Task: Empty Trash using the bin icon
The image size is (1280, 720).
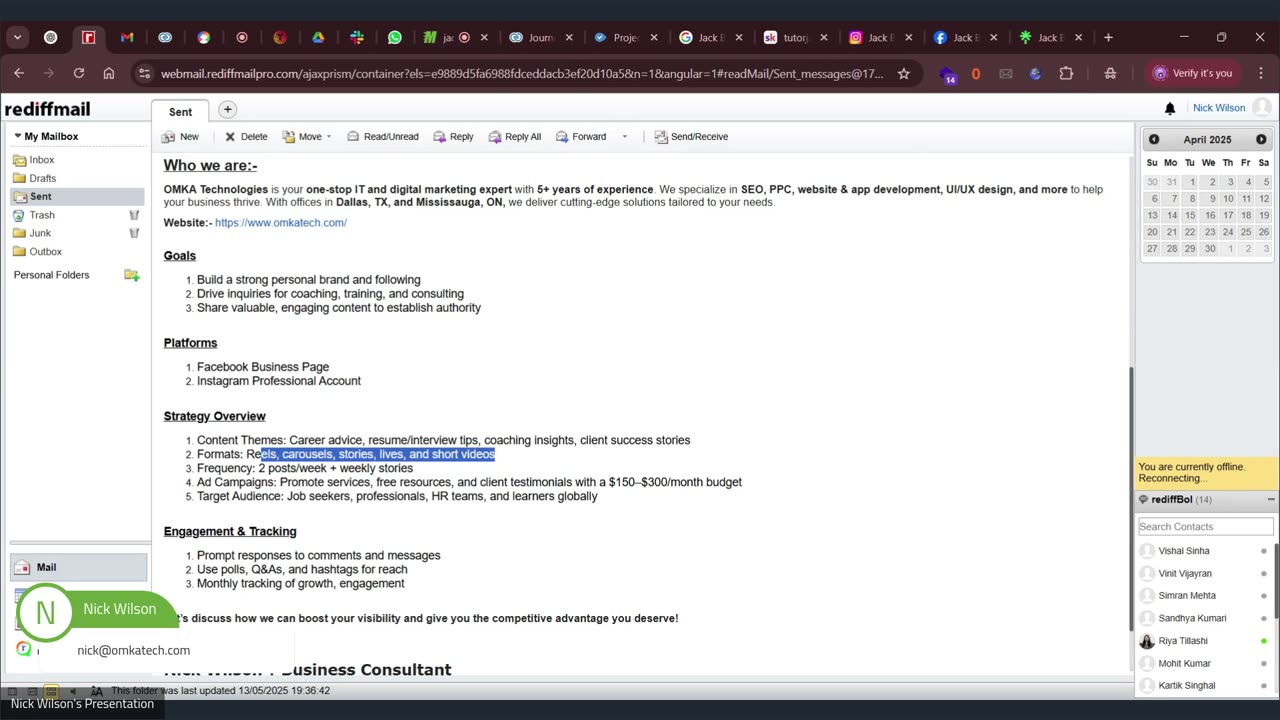Action: pyautogui.click(x=134, y=215)
